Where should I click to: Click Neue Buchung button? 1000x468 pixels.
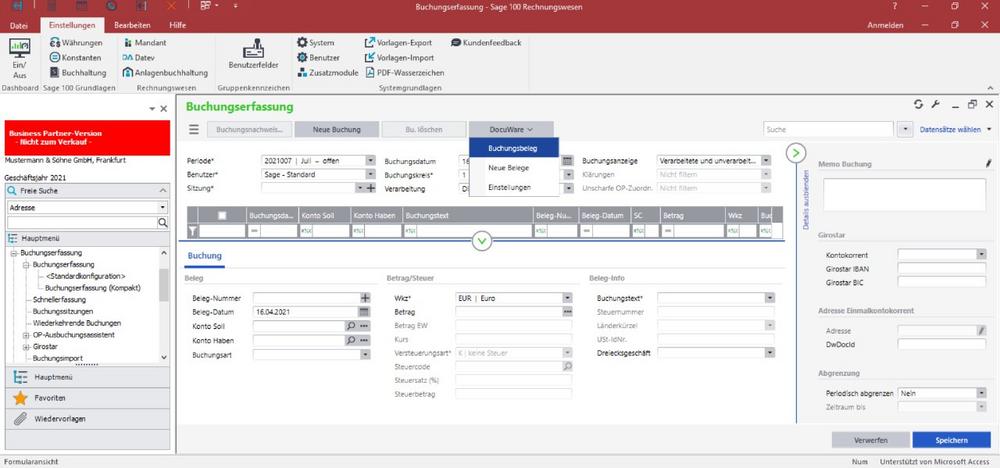click(337, 129)
